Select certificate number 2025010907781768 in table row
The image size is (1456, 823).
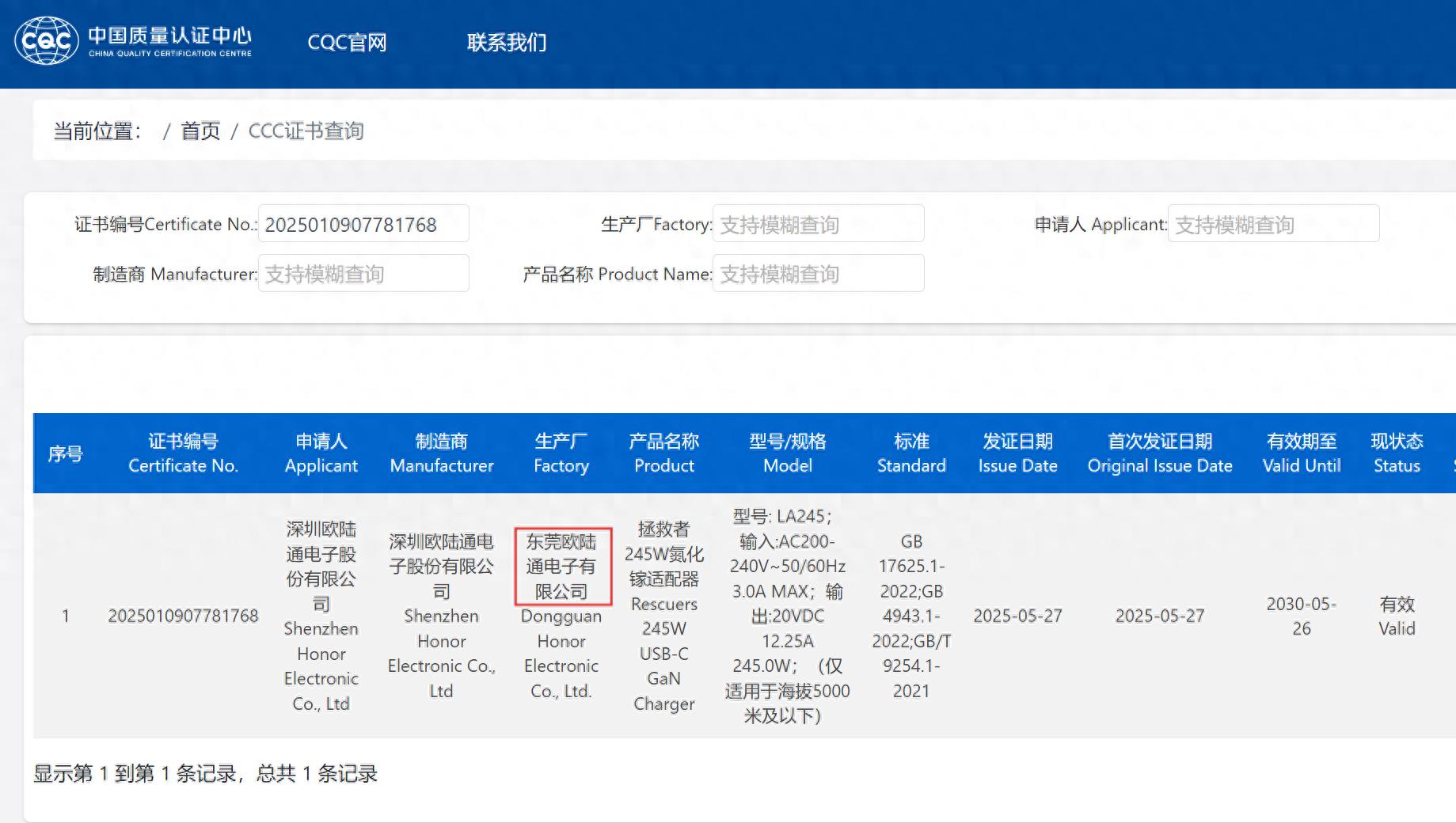183,616
